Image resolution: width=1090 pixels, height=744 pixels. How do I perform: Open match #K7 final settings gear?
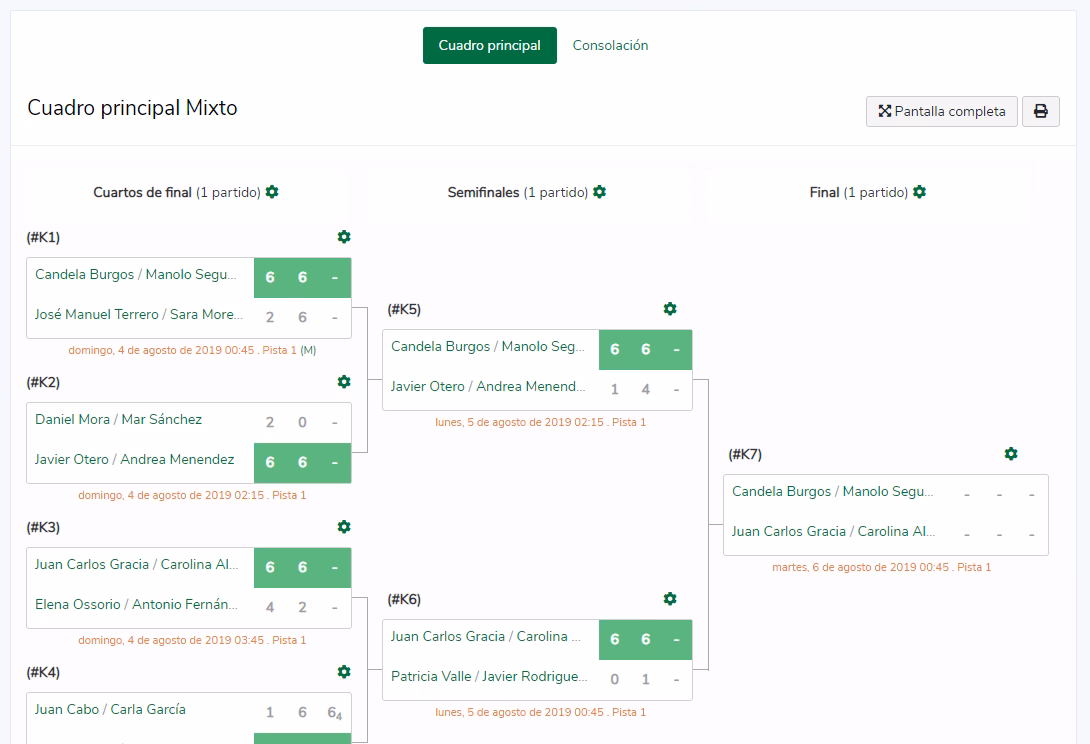tap(1011, 454)
